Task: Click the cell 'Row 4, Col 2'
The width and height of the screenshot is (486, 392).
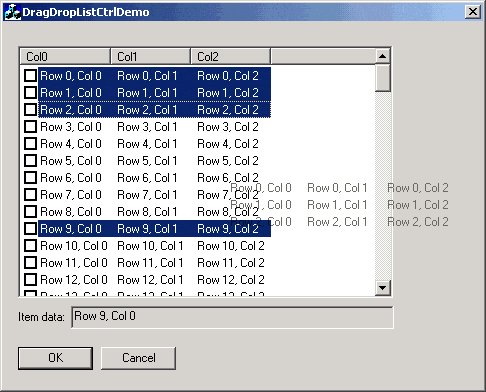Action: 228,144
